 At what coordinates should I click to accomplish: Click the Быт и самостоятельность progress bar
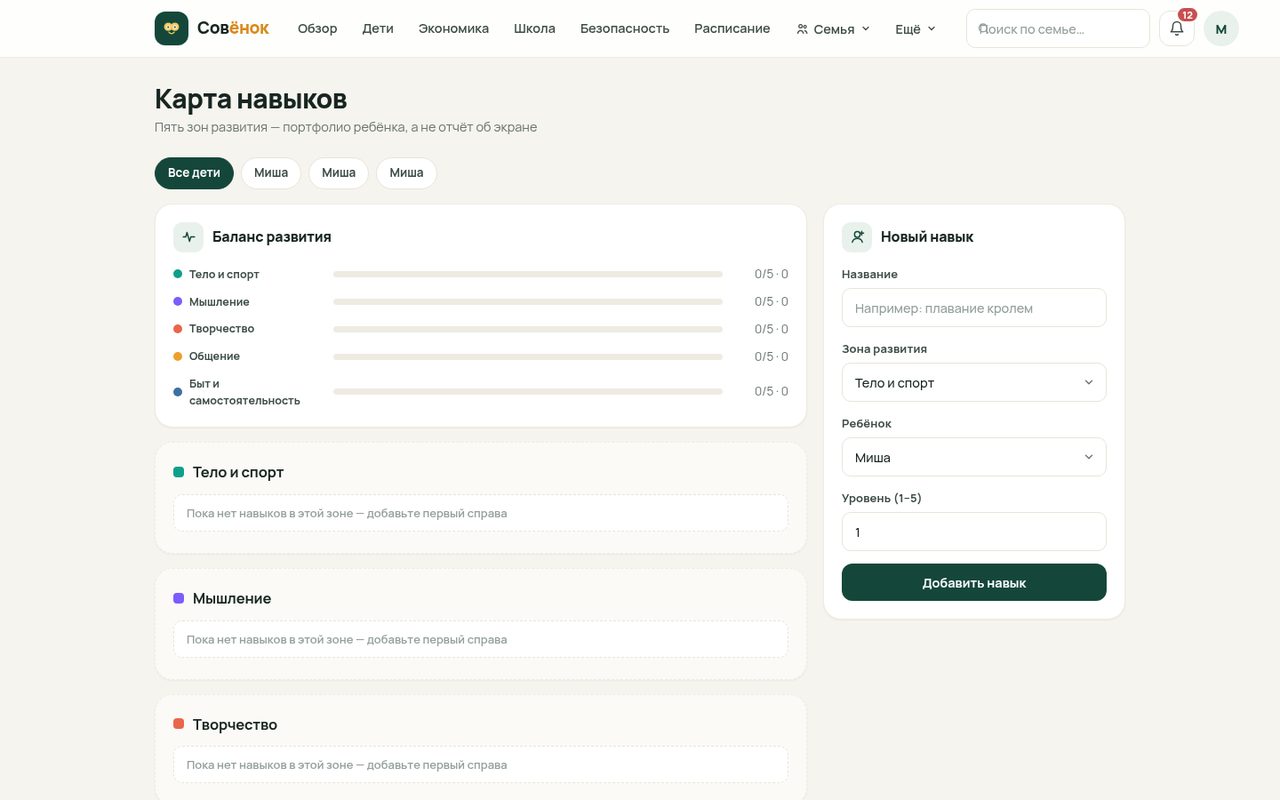528,392
